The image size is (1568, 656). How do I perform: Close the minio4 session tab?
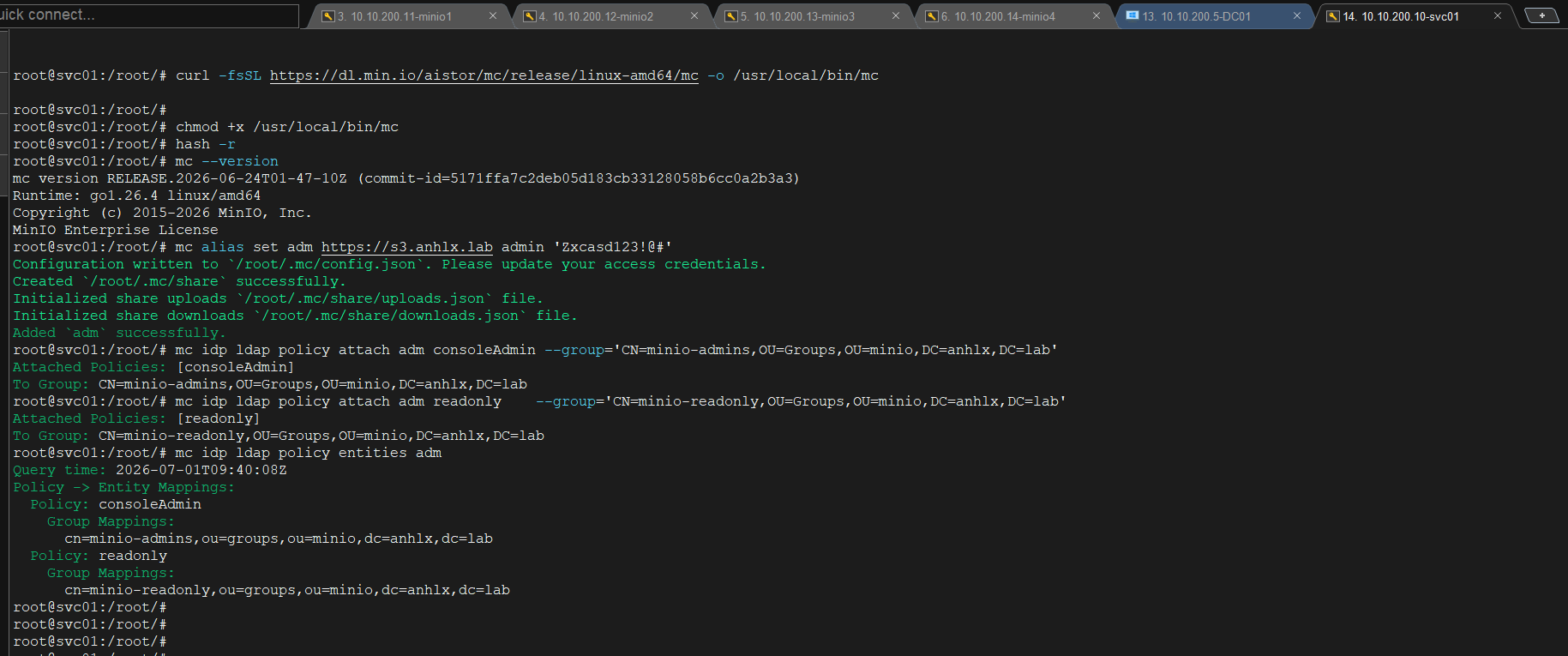pos(1096,16)
